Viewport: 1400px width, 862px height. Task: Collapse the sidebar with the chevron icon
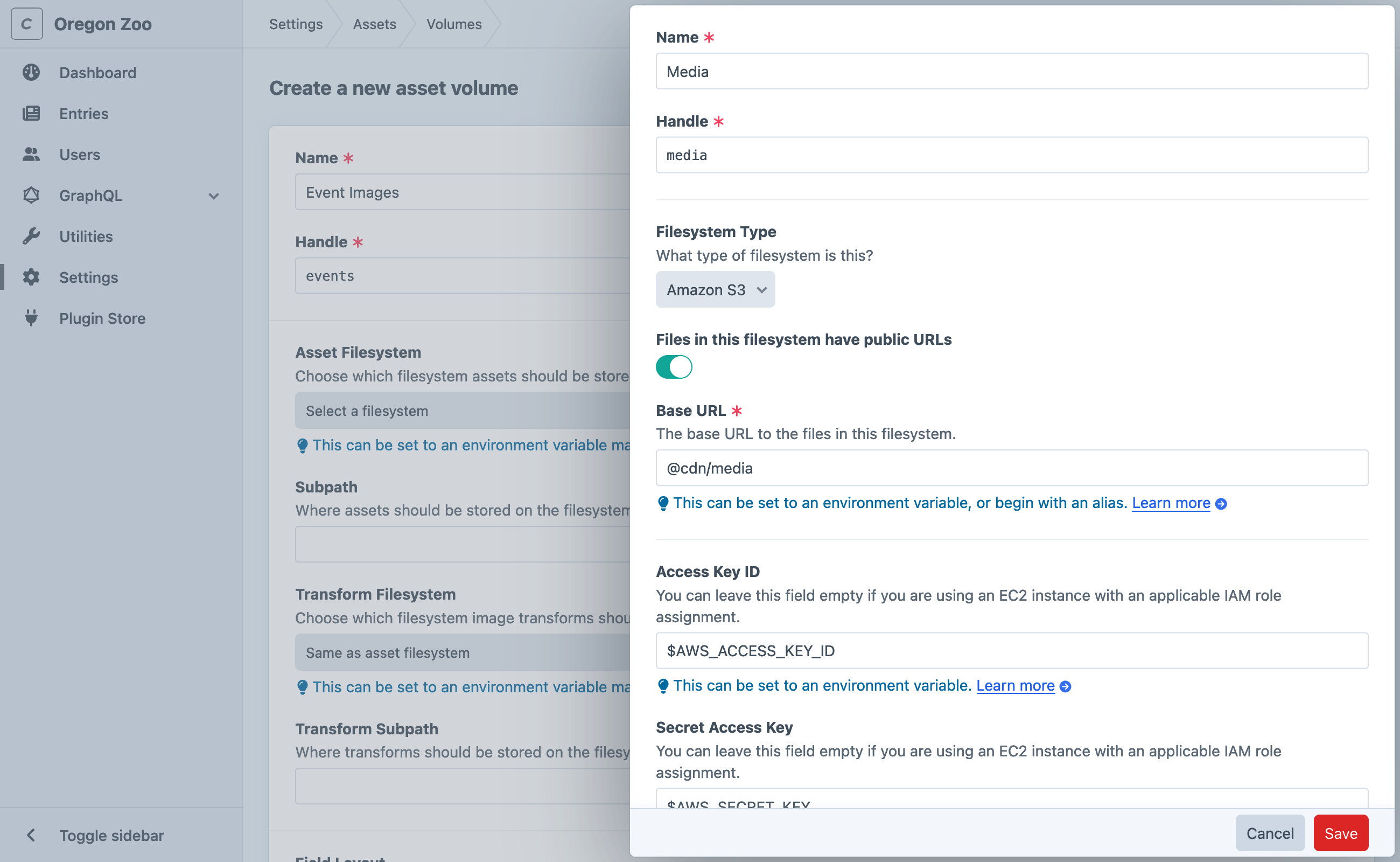(31, 835)
